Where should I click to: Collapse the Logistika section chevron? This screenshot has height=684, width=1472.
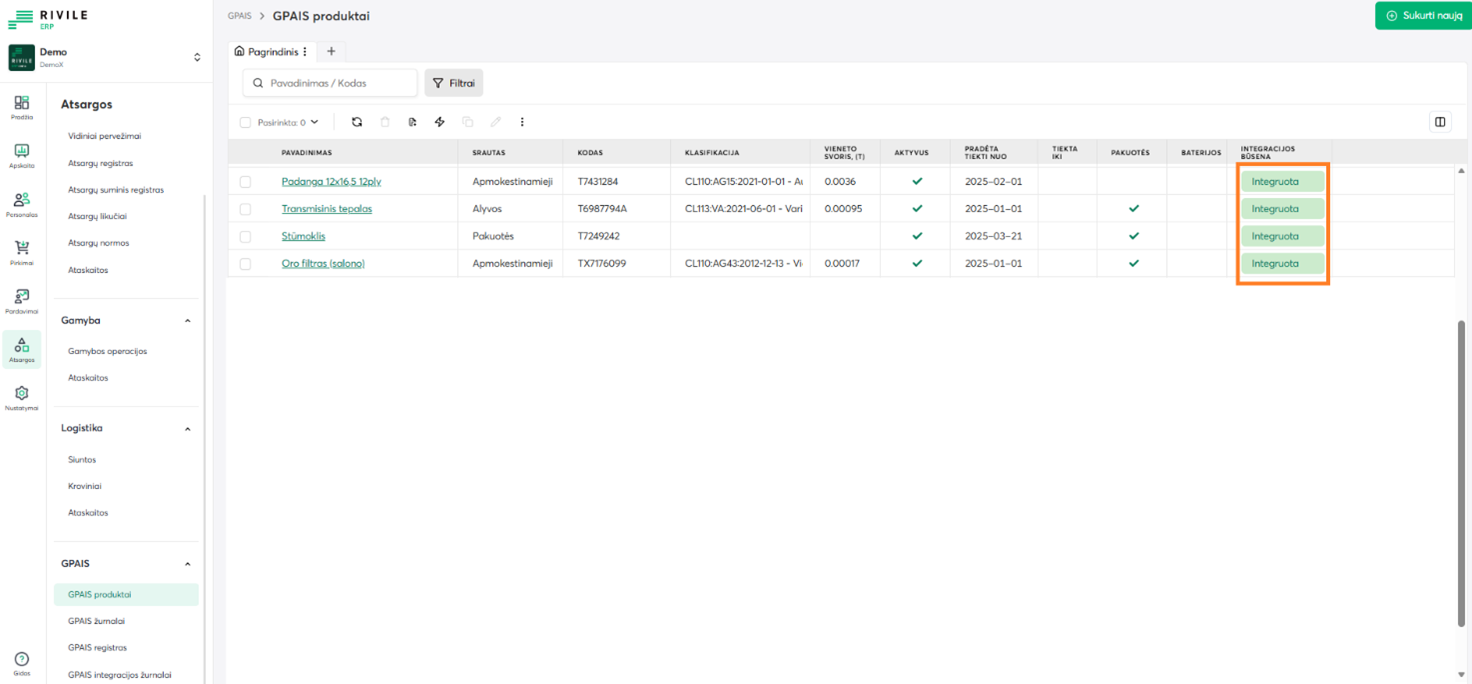click(x=188, y=429)
